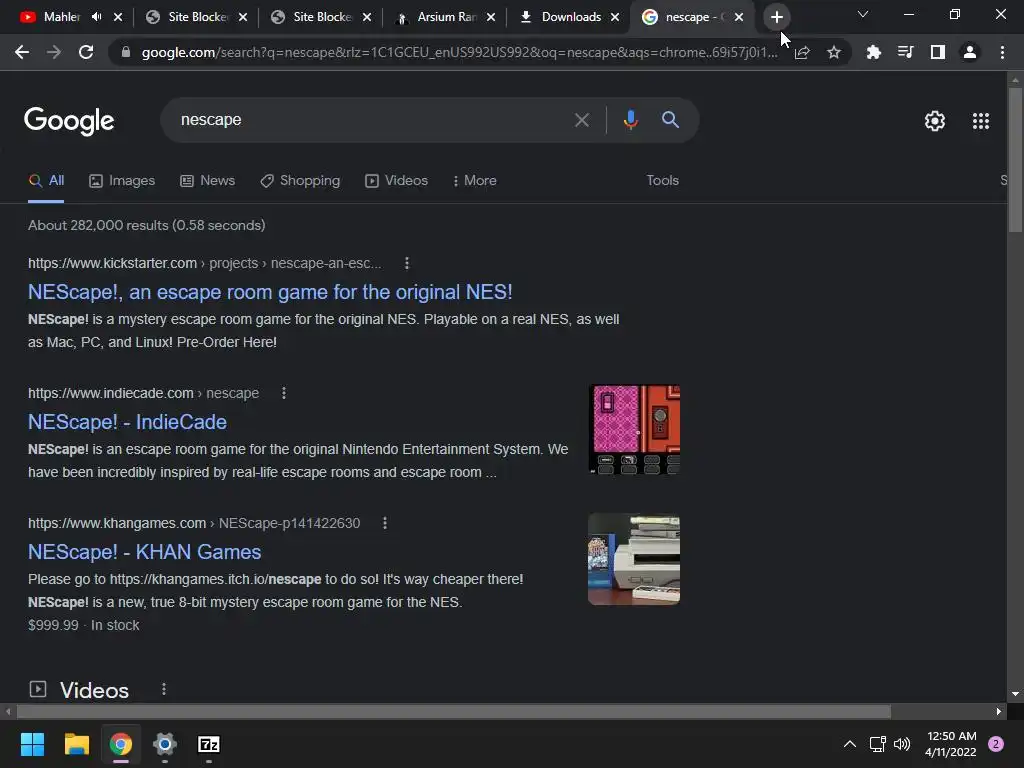1024x768 pixels.
Task: Open the tab search dropdown arrow
Action: (863, 14)
